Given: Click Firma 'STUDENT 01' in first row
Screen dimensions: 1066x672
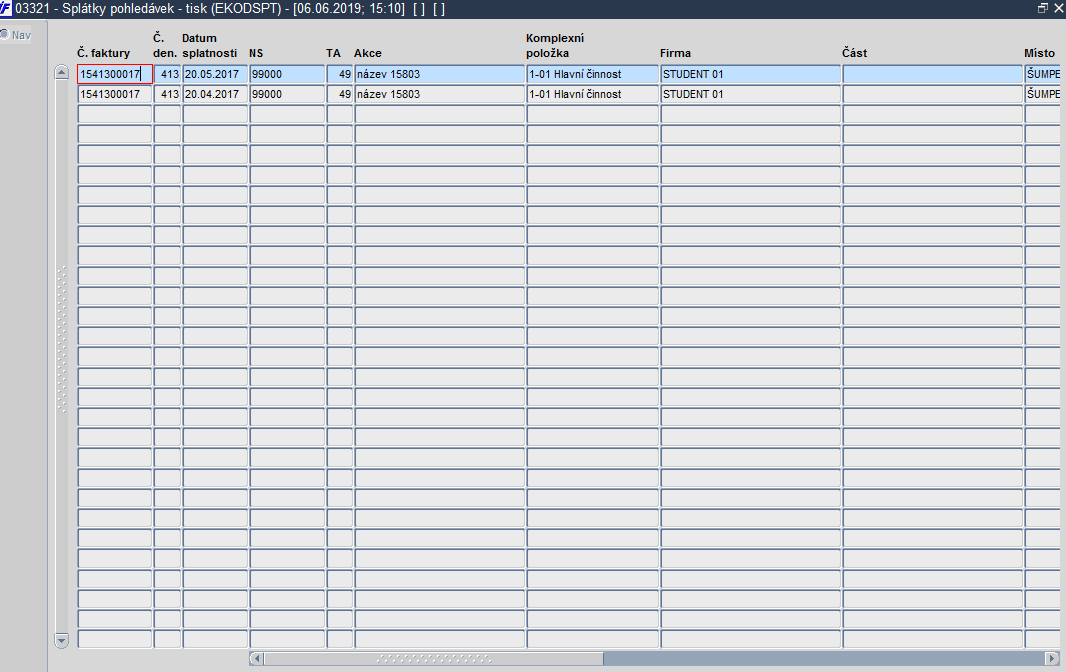Looking at the screenshot, I should (x=751, y=74).
